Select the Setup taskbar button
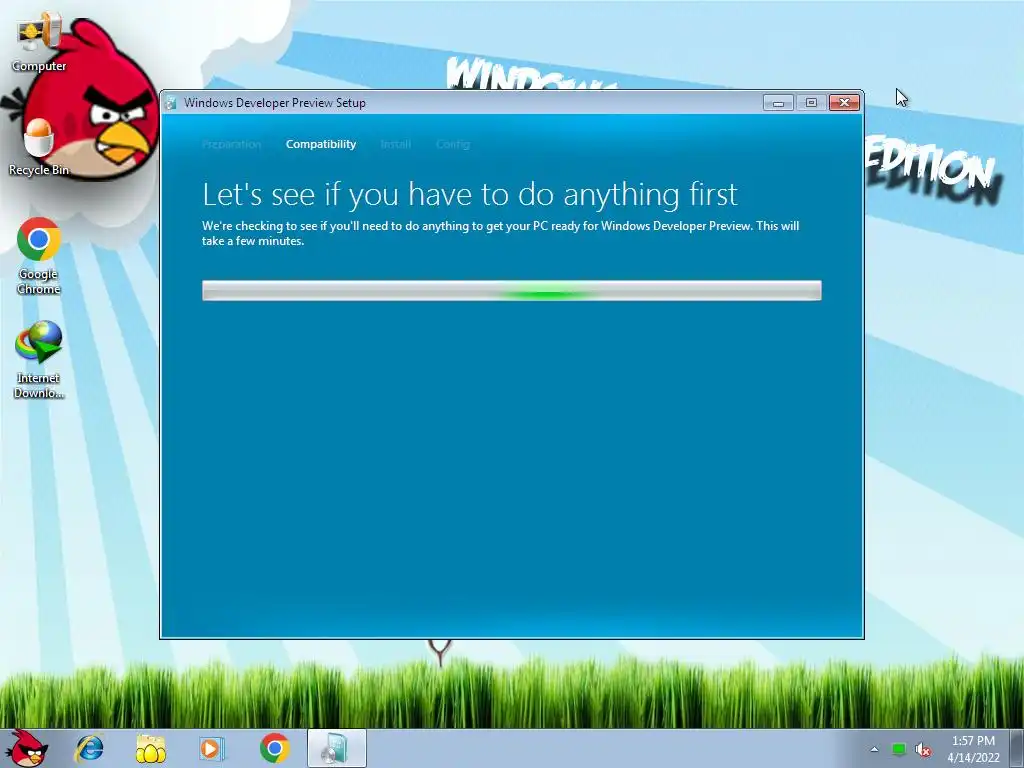This screenshot has width=1024, height=768. point(336,748)
